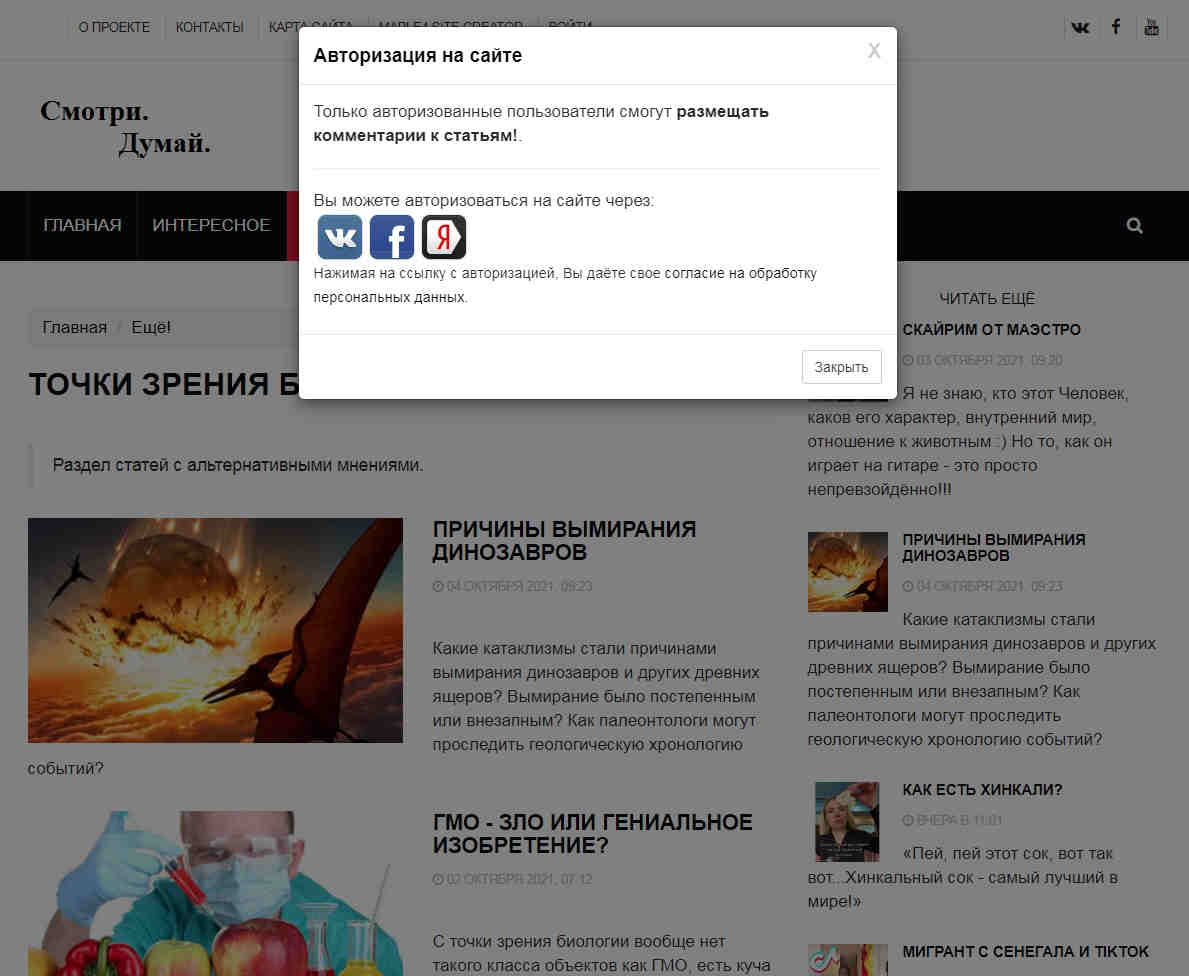This screenshot has width=1189, height=976.
Task: Open the ИНТЕРЕСНОЕ navigation item
Action: (211, 226)
